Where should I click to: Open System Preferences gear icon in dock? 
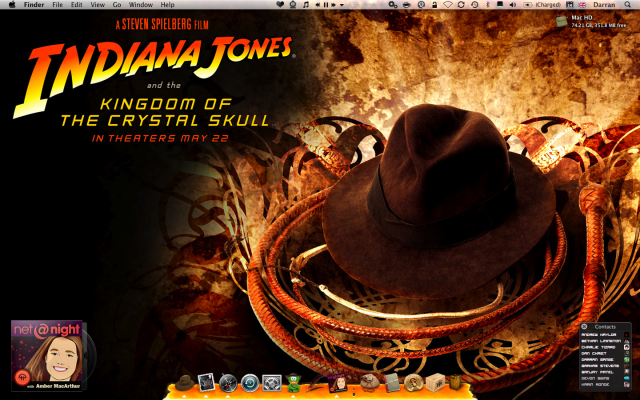272,384
